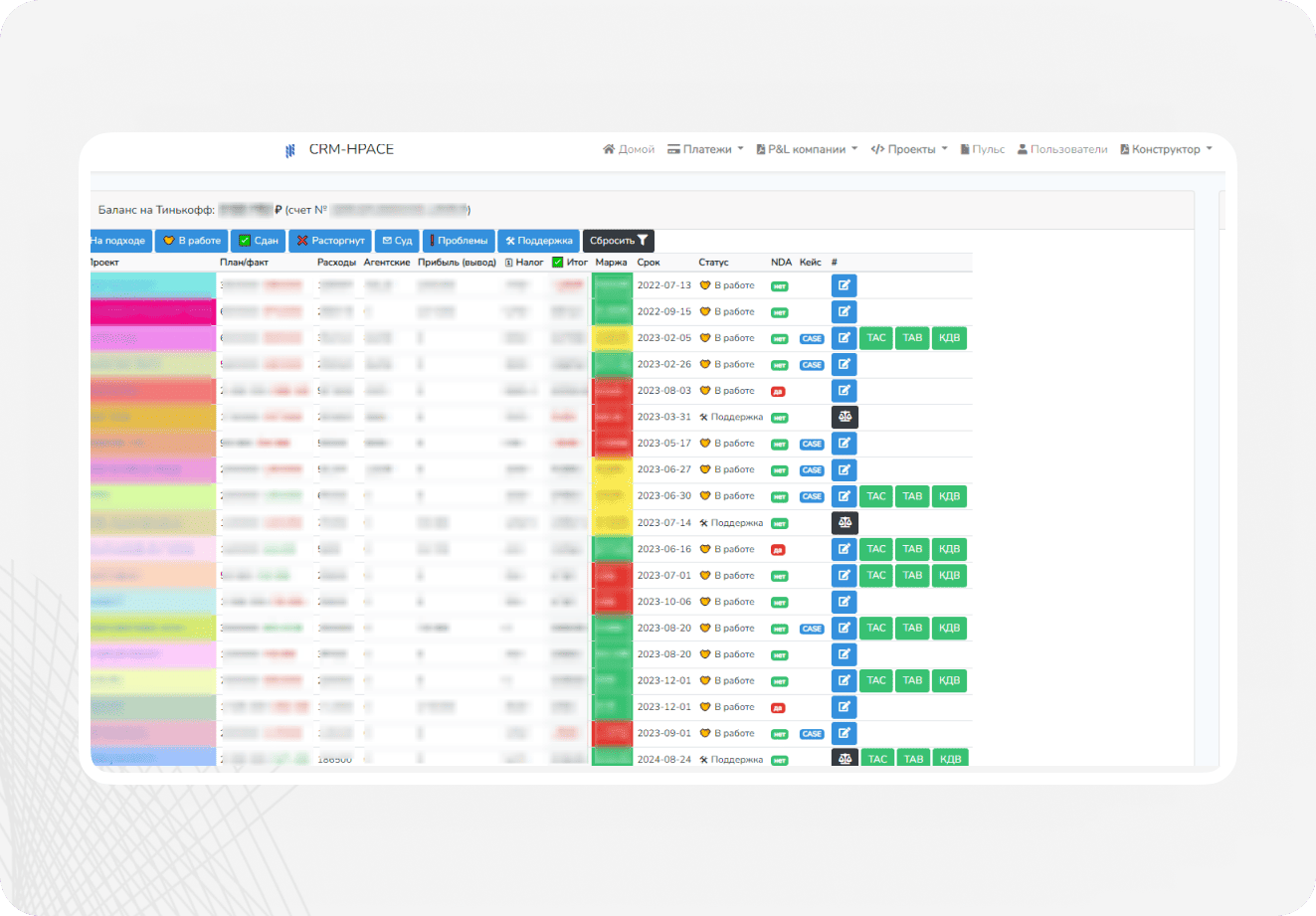Click the 'Срок' column header
The image size is (1316, 916).
[649, 263]
